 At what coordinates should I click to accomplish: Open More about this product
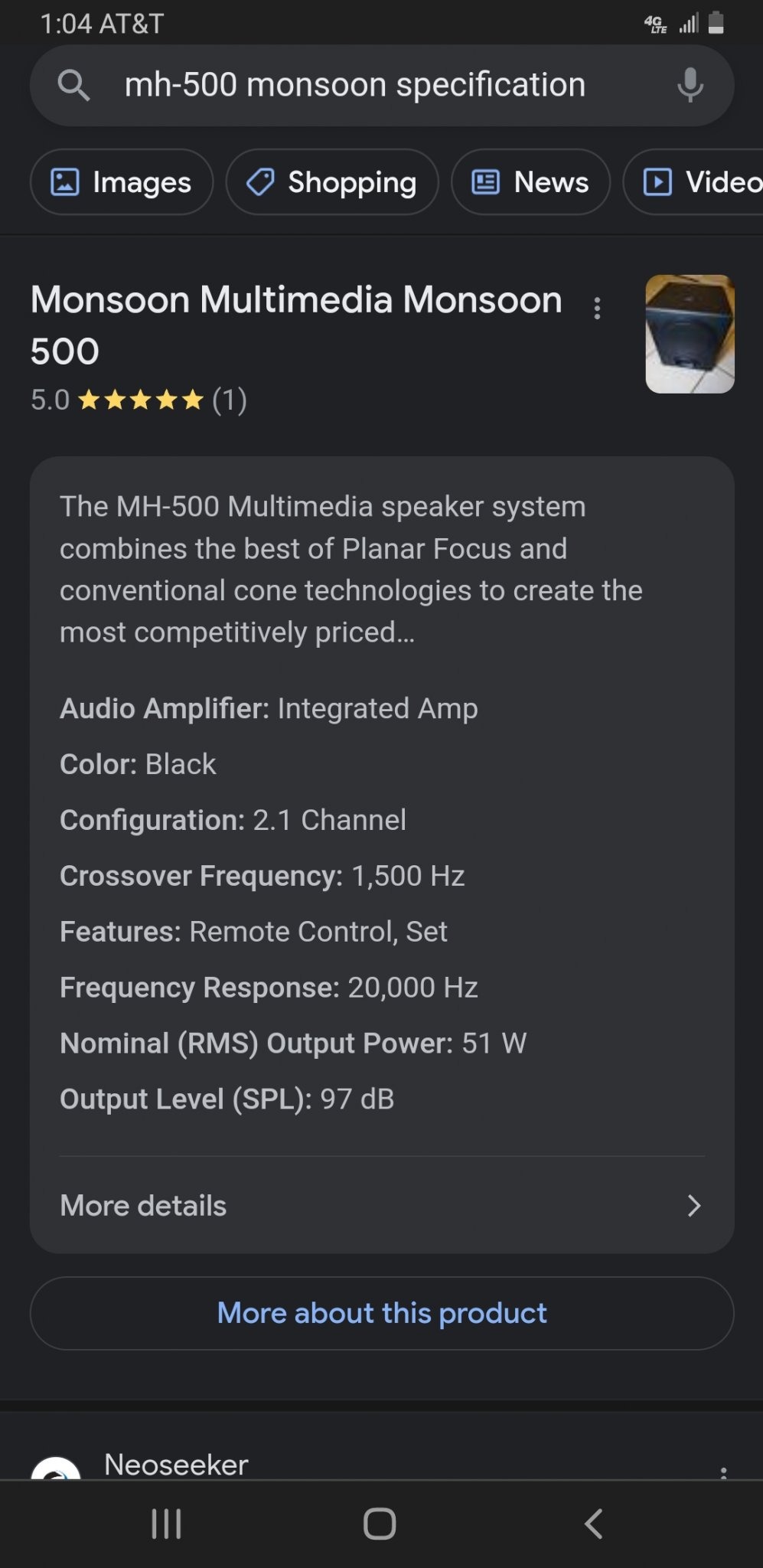coord(382,1313)
